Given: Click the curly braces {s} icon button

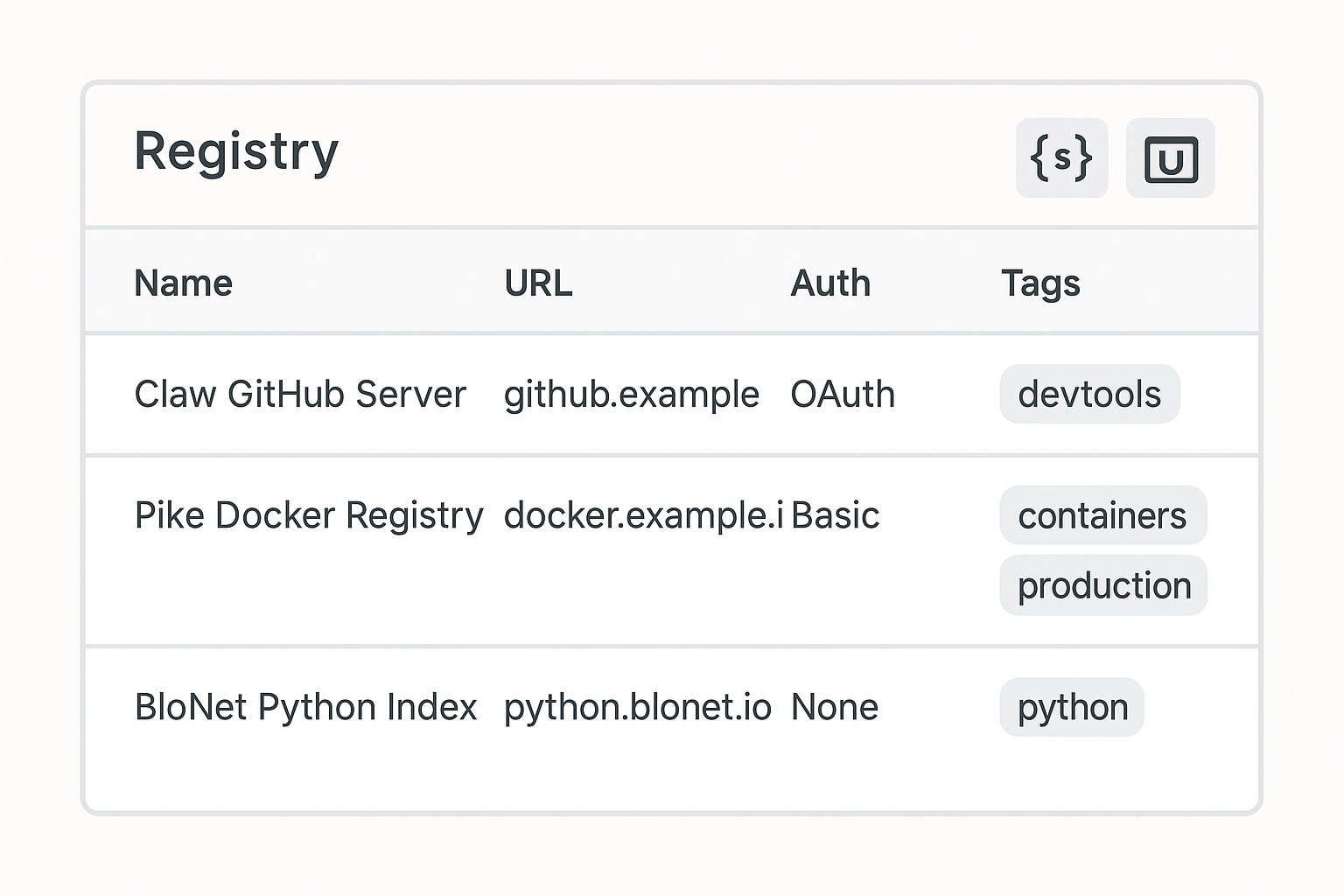Looking at the screenshot, I should click(1061, 158).
